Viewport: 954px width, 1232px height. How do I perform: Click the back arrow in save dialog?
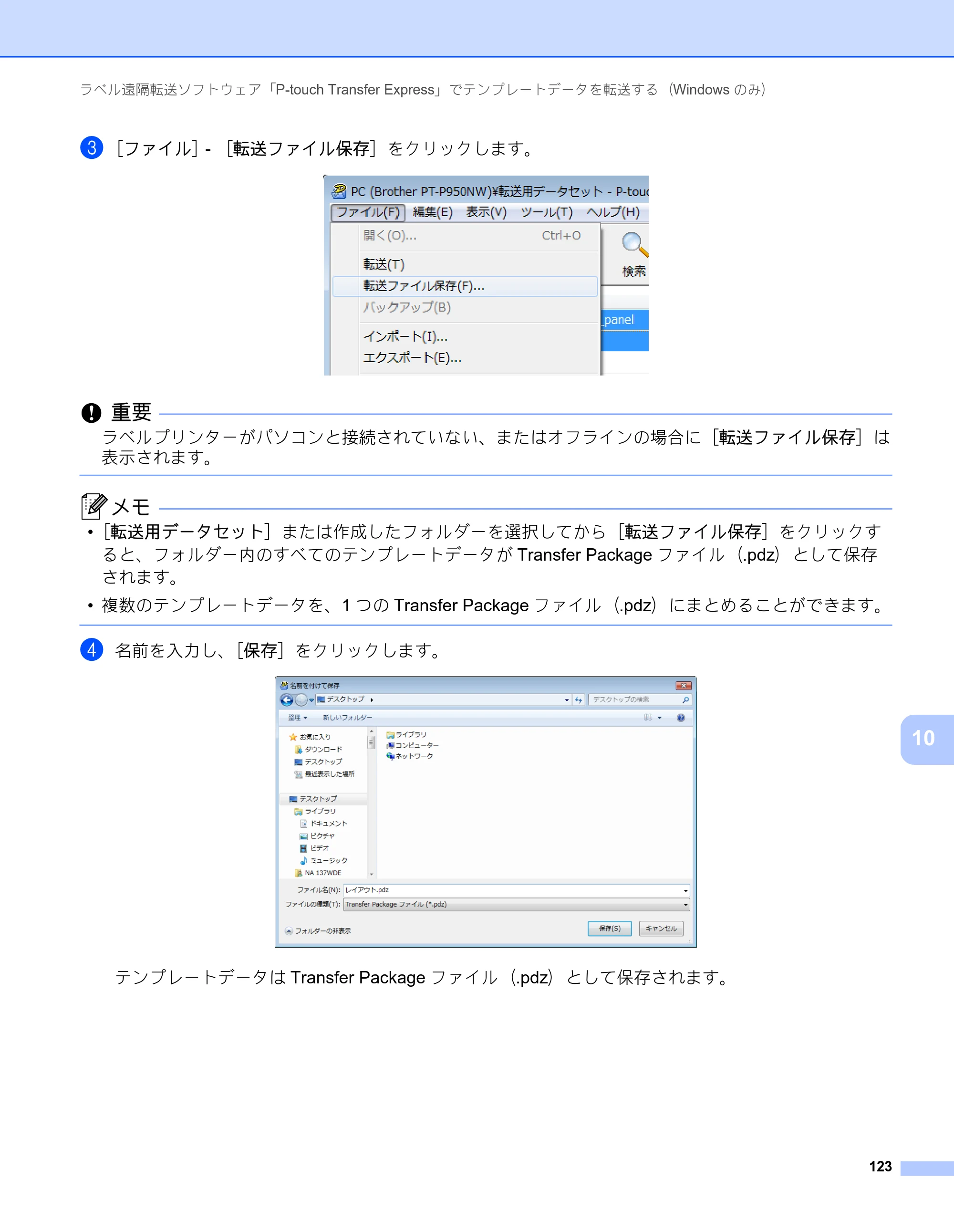287,700
